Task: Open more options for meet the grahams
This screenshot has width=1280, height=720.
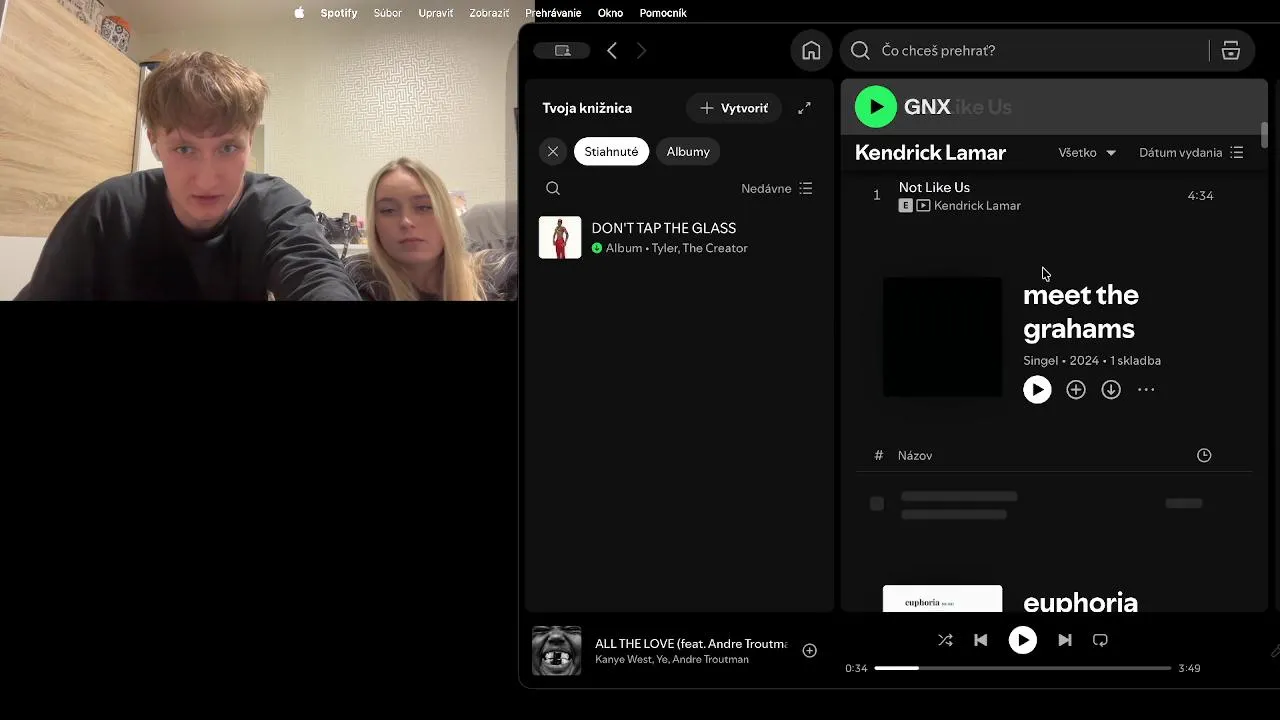Action: pyautogui.click(x=1146, y=390)
